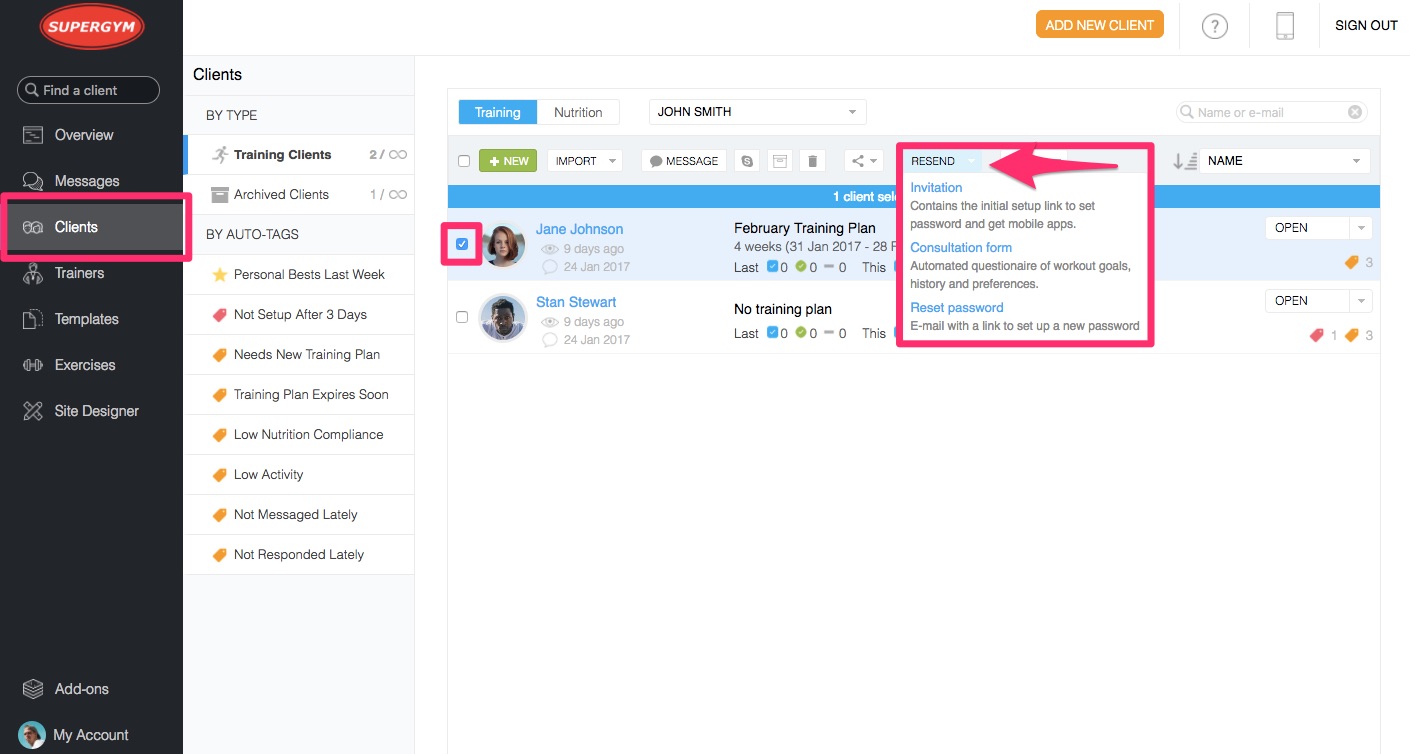
Task: Open the help question mark icon
Action: point(1214,27)
